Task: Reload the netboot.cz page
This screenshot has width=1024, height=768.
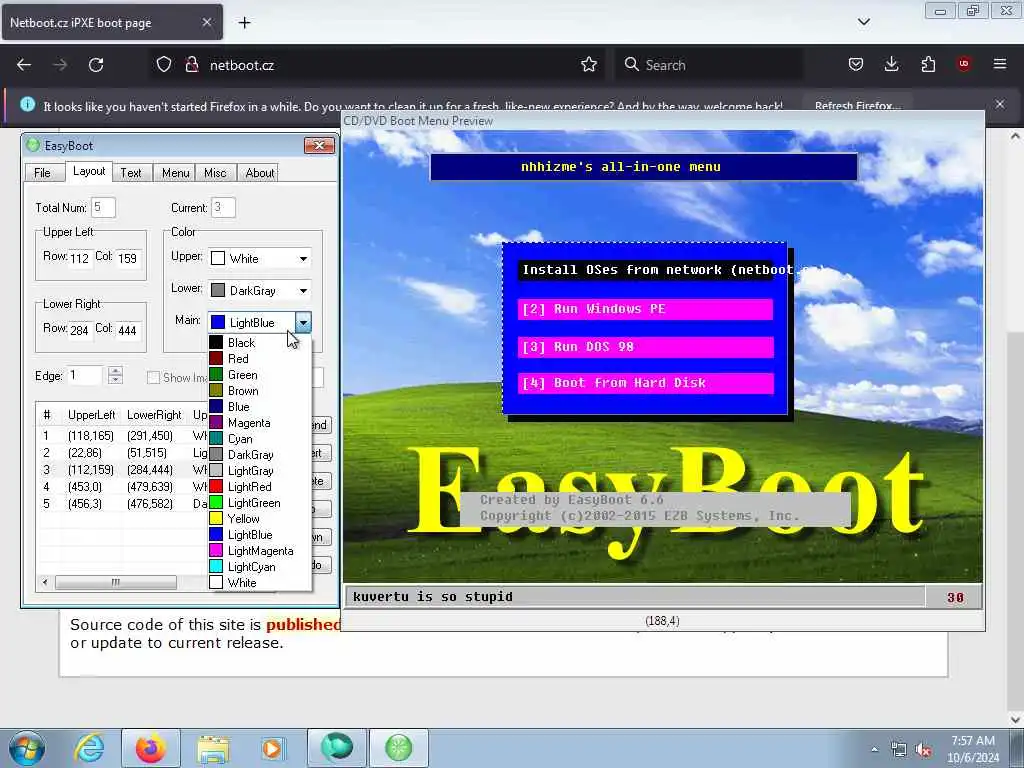Action: coord(96,65)
